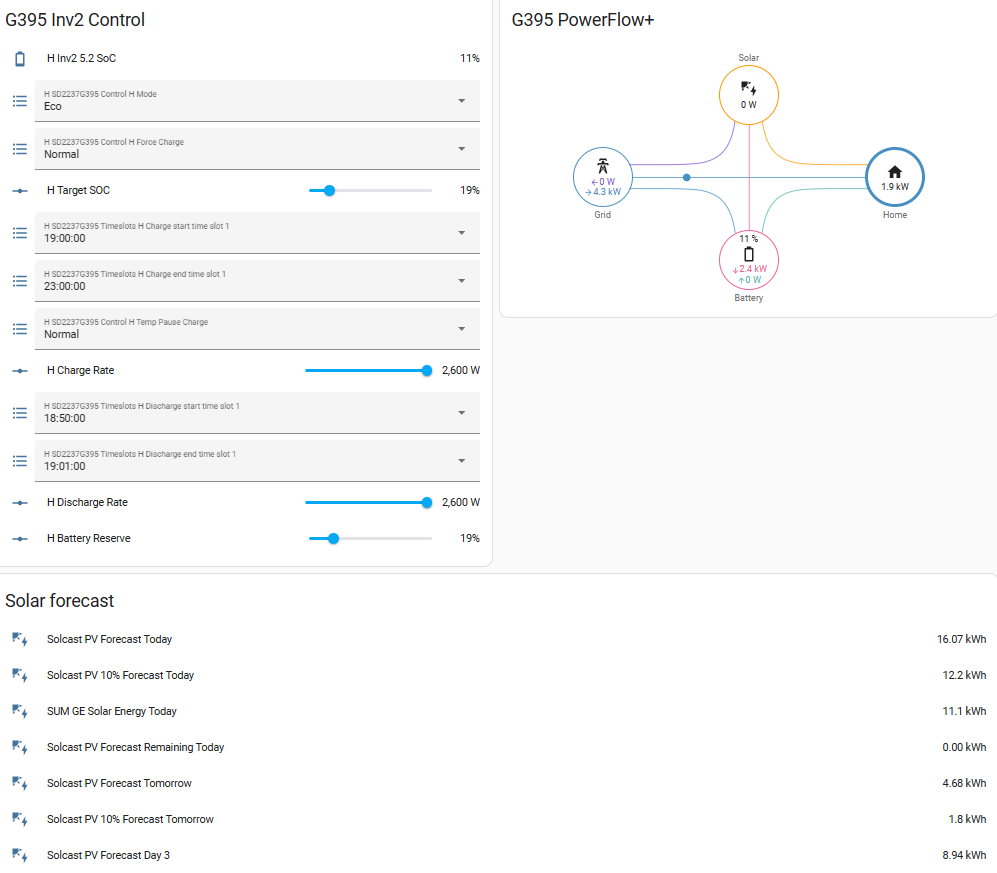Click the solar icon beside Solcast PV Forecast Today
This screenshot has height=873, width=997.
click(x=20, y=640)
